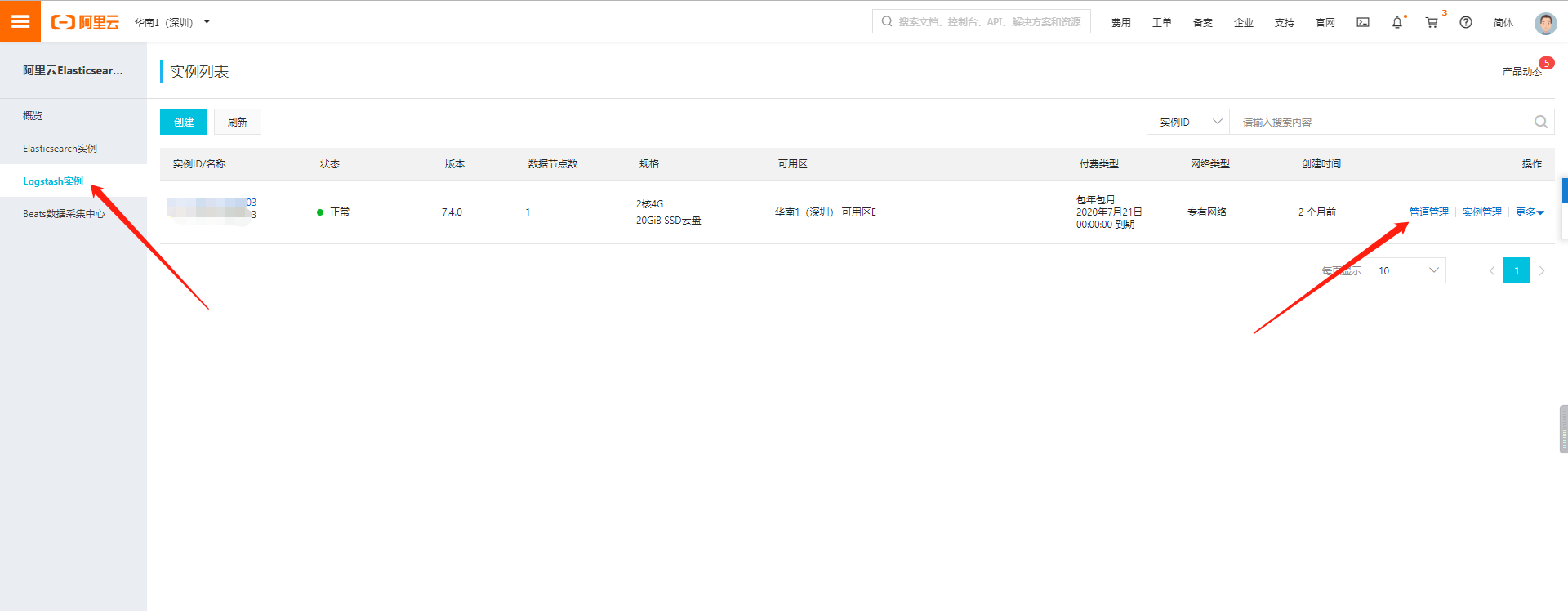Open the 更多 actions dropdown
The height and width of the screenshot is (611, 1568).
click(1530, 212)
